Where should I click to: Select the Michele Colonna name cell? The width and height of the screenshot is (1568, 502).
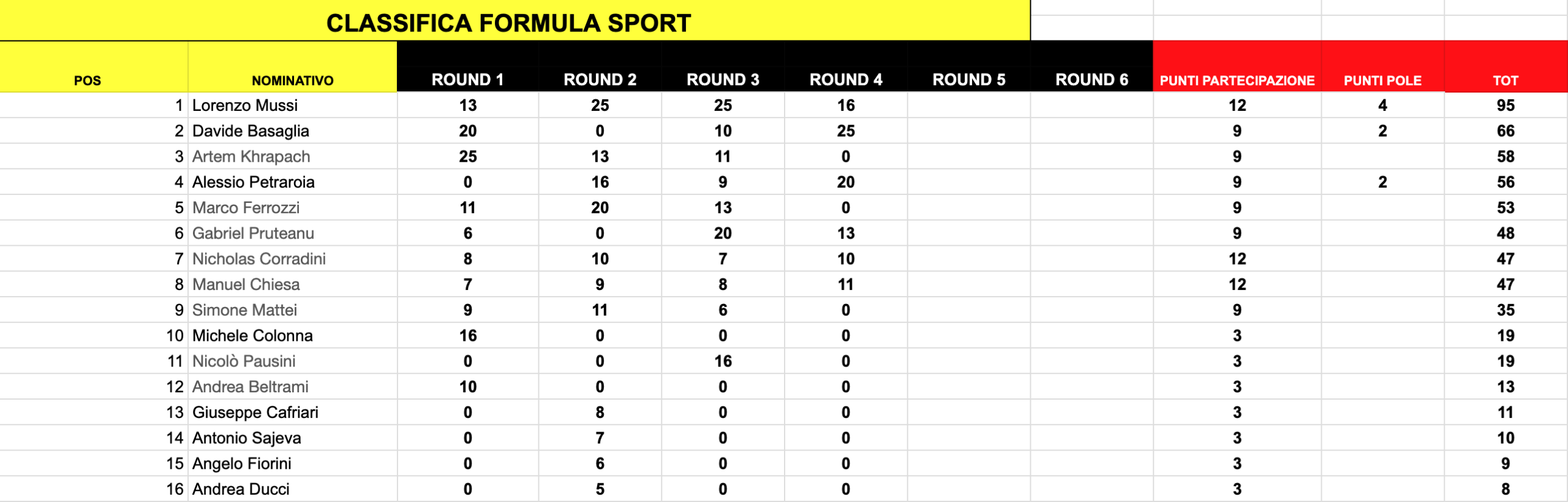coord(293,335)
